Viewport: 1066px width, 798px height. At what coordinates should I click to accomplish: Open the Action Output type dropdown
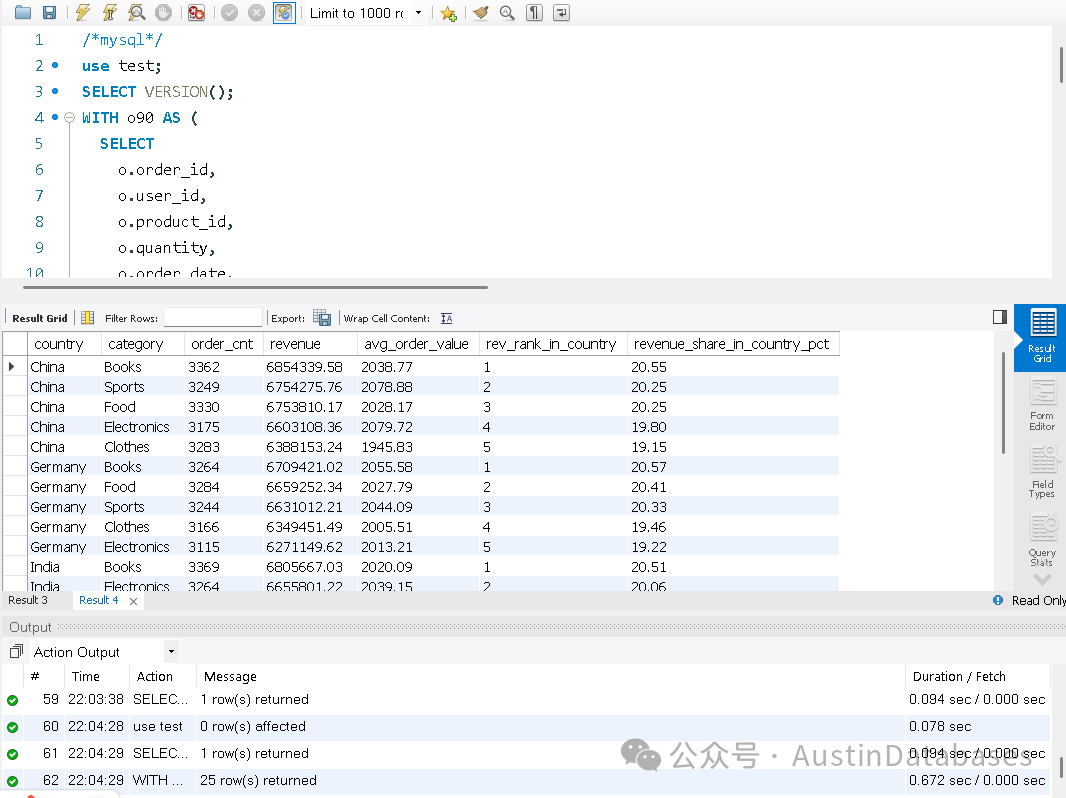click(x=171, y=652)
